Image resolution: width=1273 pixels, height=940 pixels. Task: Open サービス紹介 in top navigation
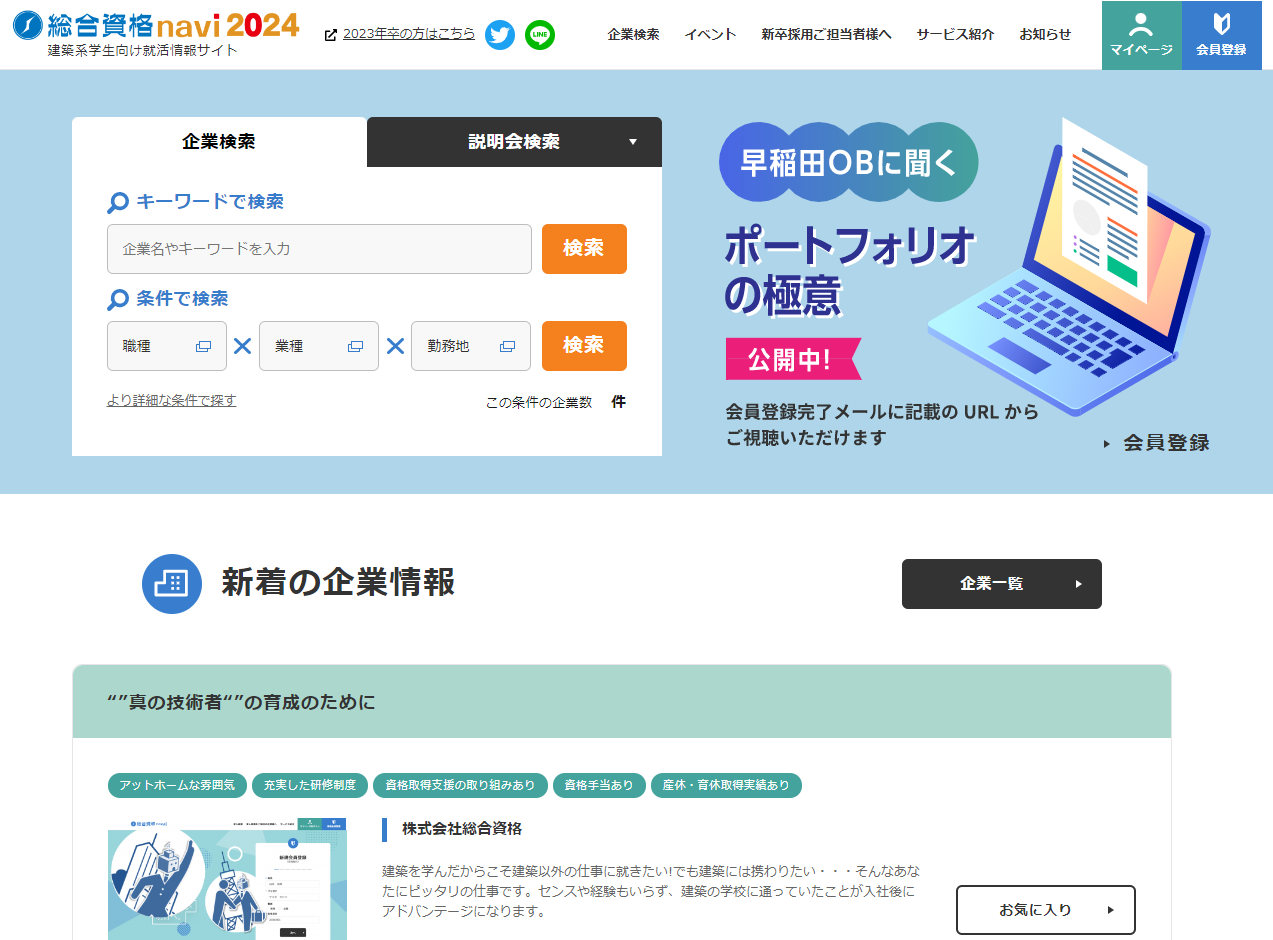pyautogui.click(x=955, y=34)
